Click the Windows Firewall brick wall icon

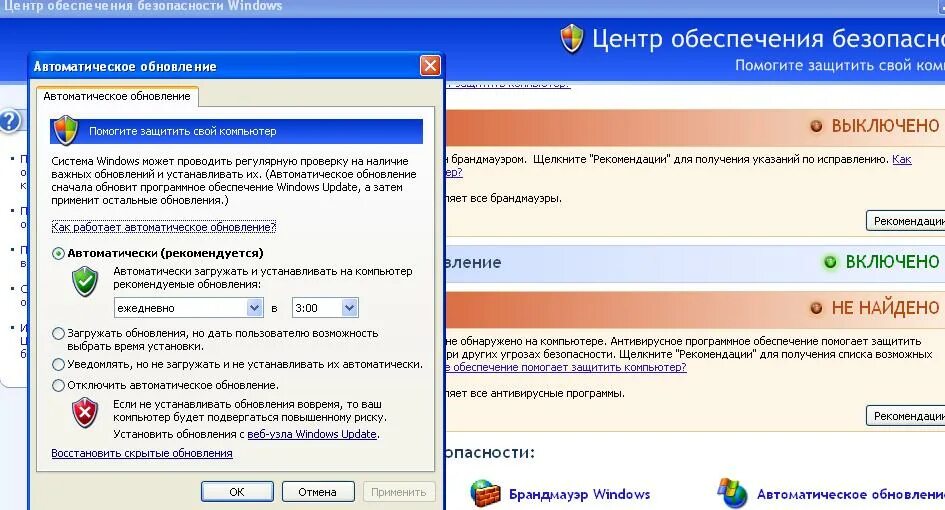[485, 493]
